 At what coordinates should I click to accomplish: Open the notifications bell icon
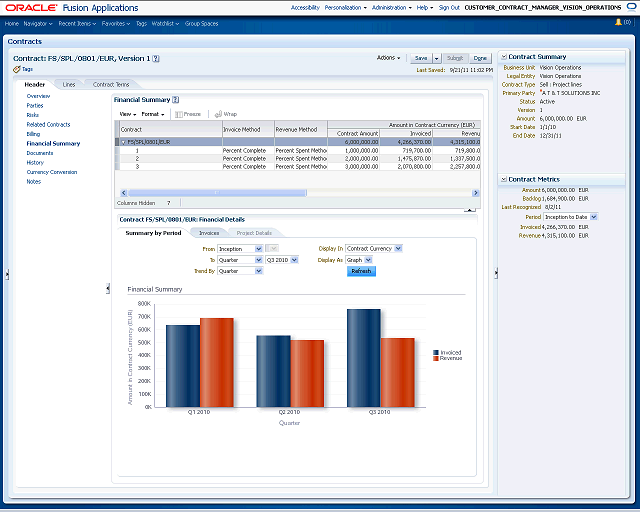(618, 22)
